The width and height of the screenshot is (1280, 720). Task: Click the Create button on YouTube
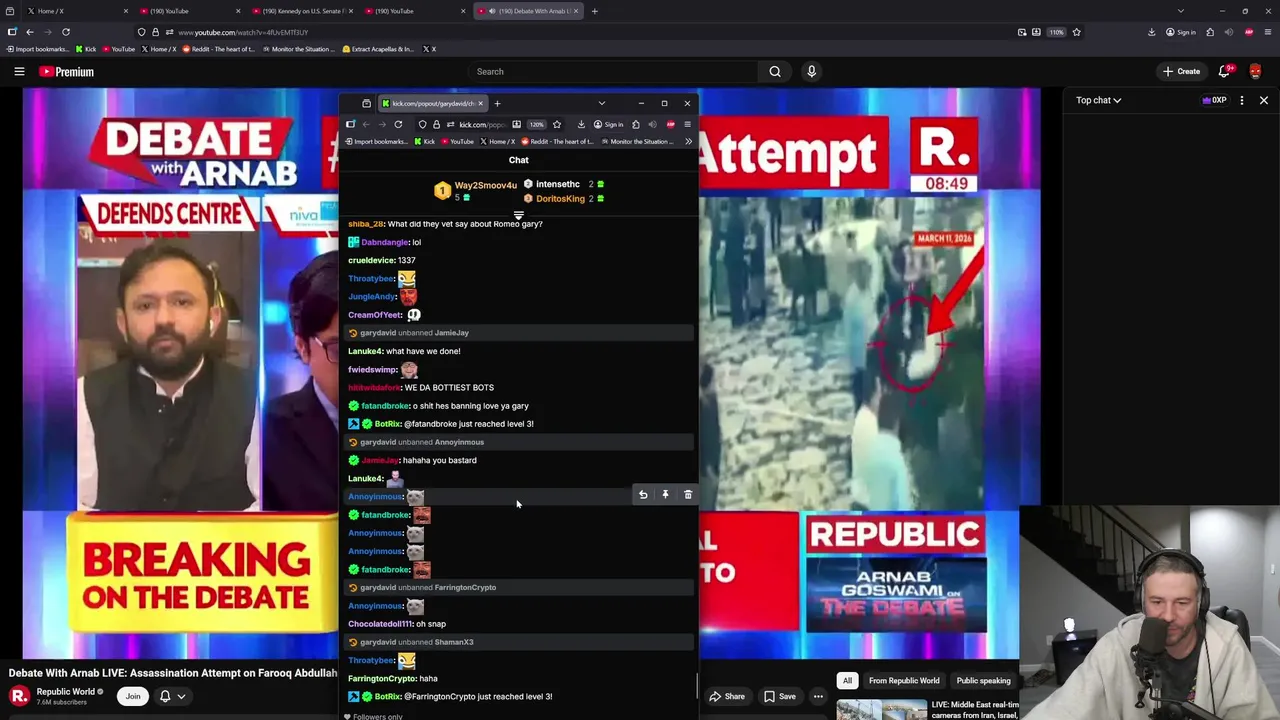point(1181,71)
